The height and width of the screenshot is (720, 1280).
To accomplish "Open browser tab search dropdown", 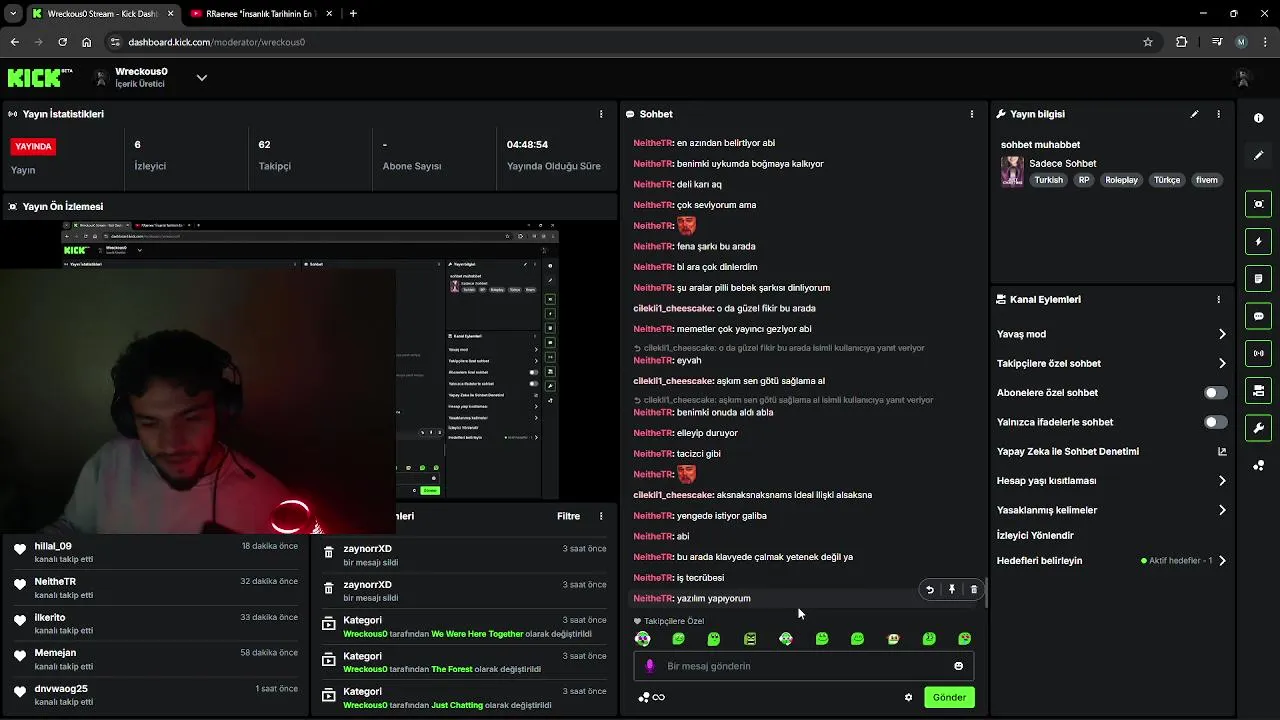I will 13,14.
